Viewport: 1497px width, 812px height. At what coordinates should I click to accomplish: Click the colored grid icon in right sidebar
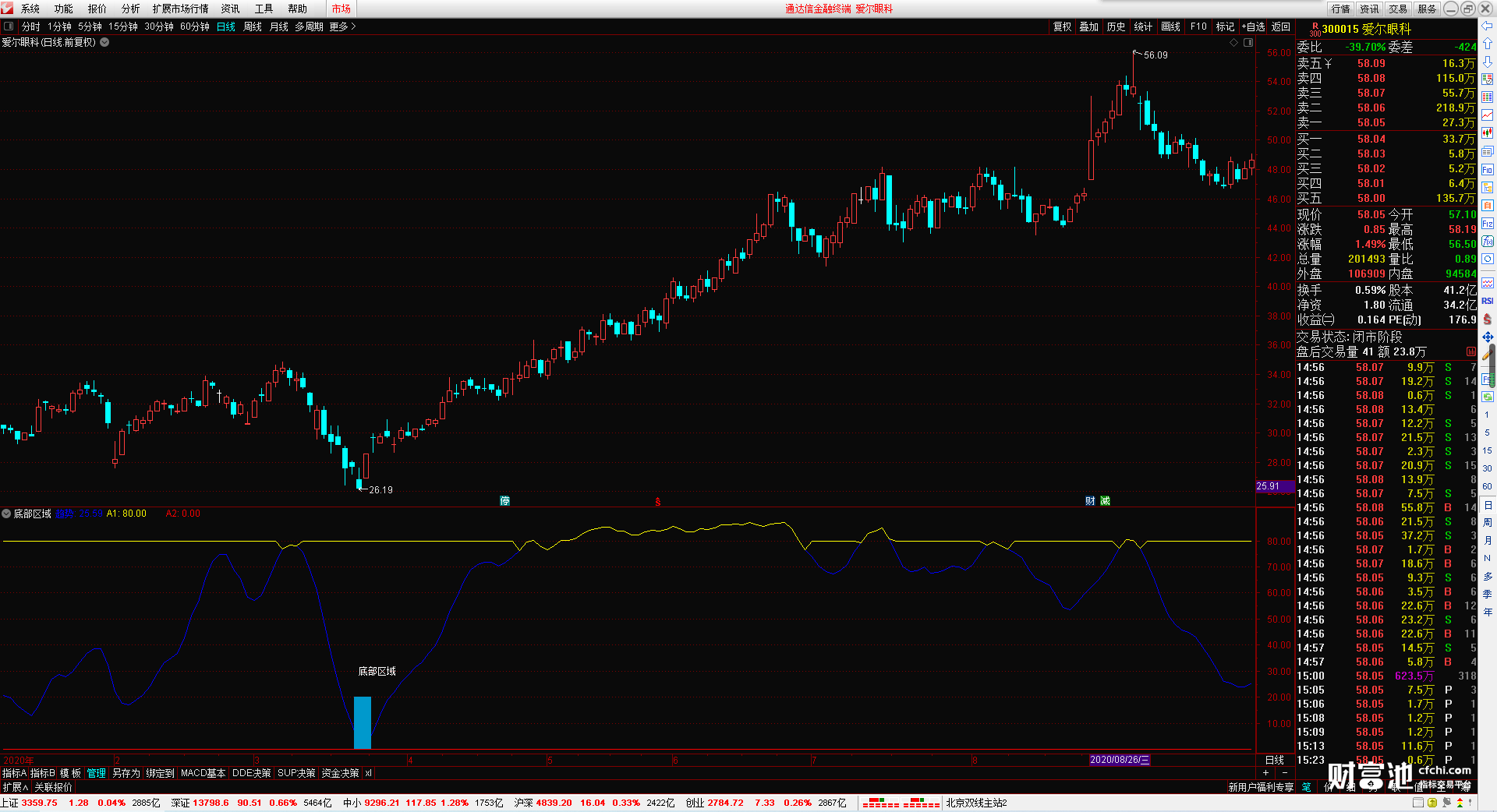click(x=1488, y=97)
